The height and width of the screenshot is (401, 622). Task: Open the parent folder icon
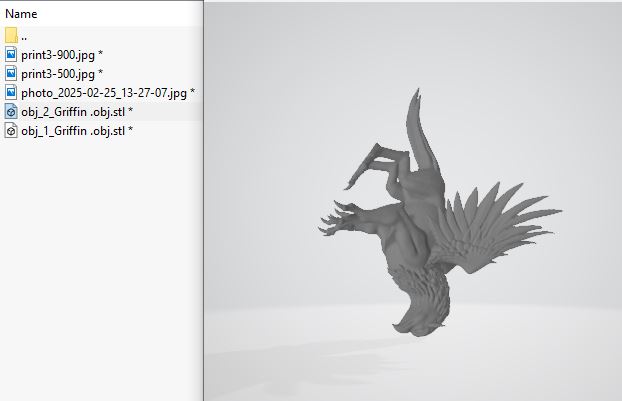point(11,35)
